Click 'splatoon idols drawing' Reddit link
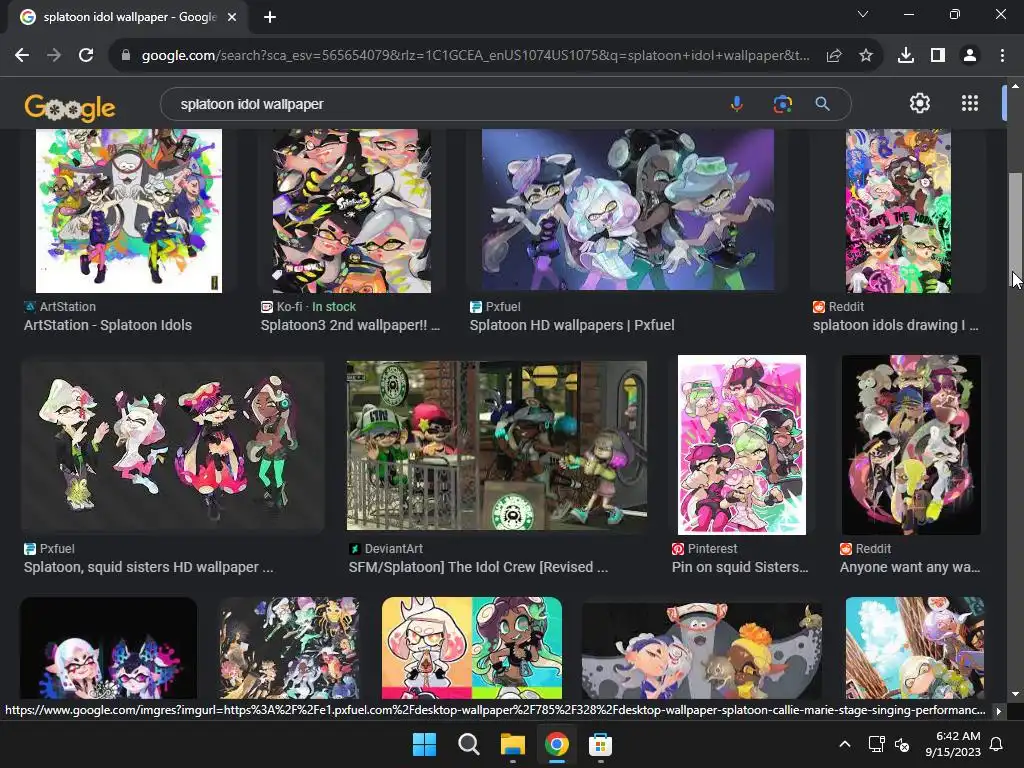Screen dimensions: 1024x768 [x=895, y=325]
